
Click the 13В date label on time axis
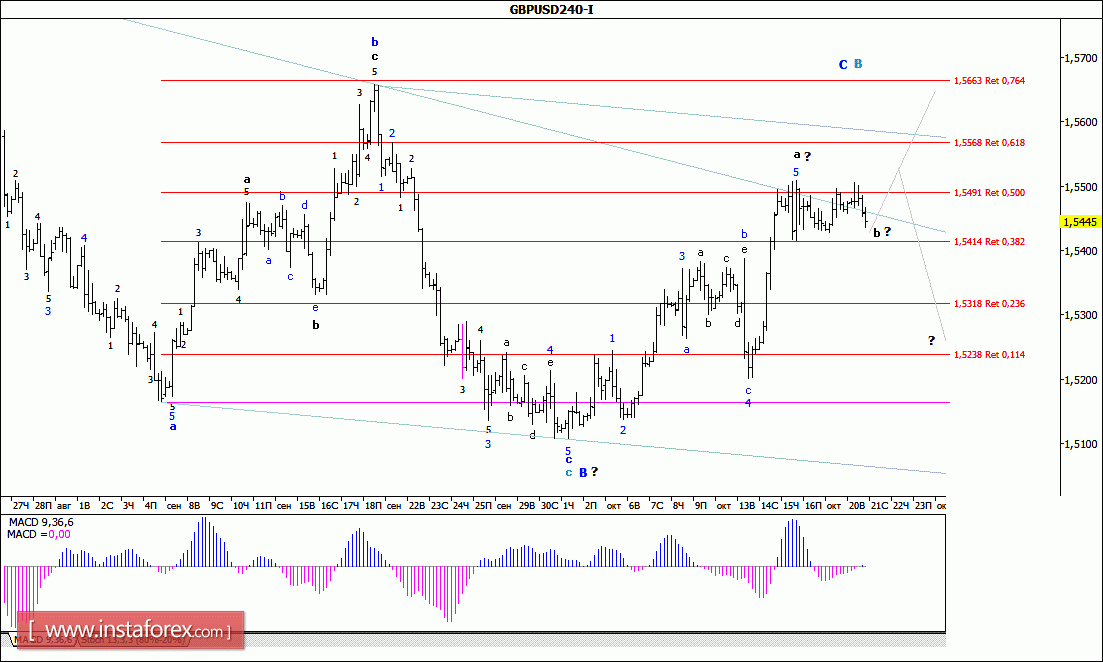pos(746,506)
